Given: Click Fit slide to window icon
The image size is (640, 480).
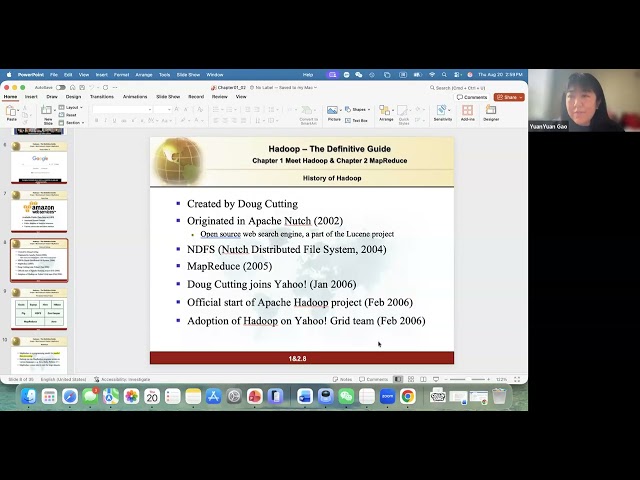Looking at the screenshot, I should coord(517,379).
